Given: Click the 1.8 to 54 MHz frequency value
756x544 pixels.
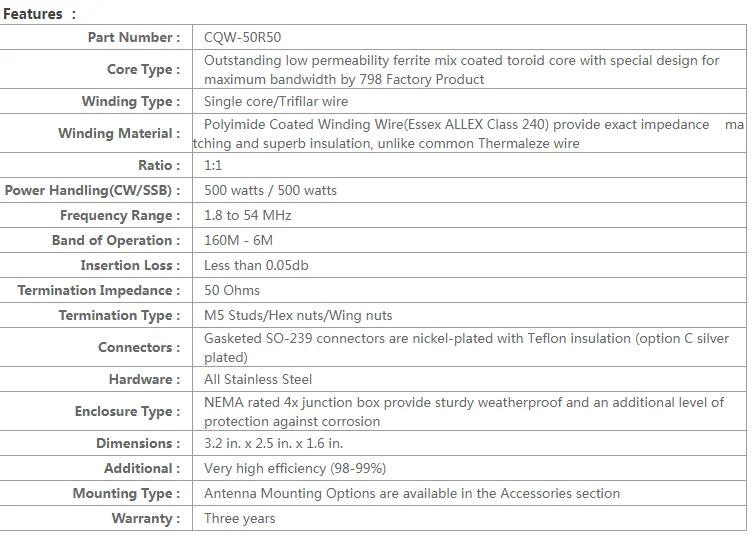Looking at the screenshot, I should pyautogui.click(x=247, y=215).
